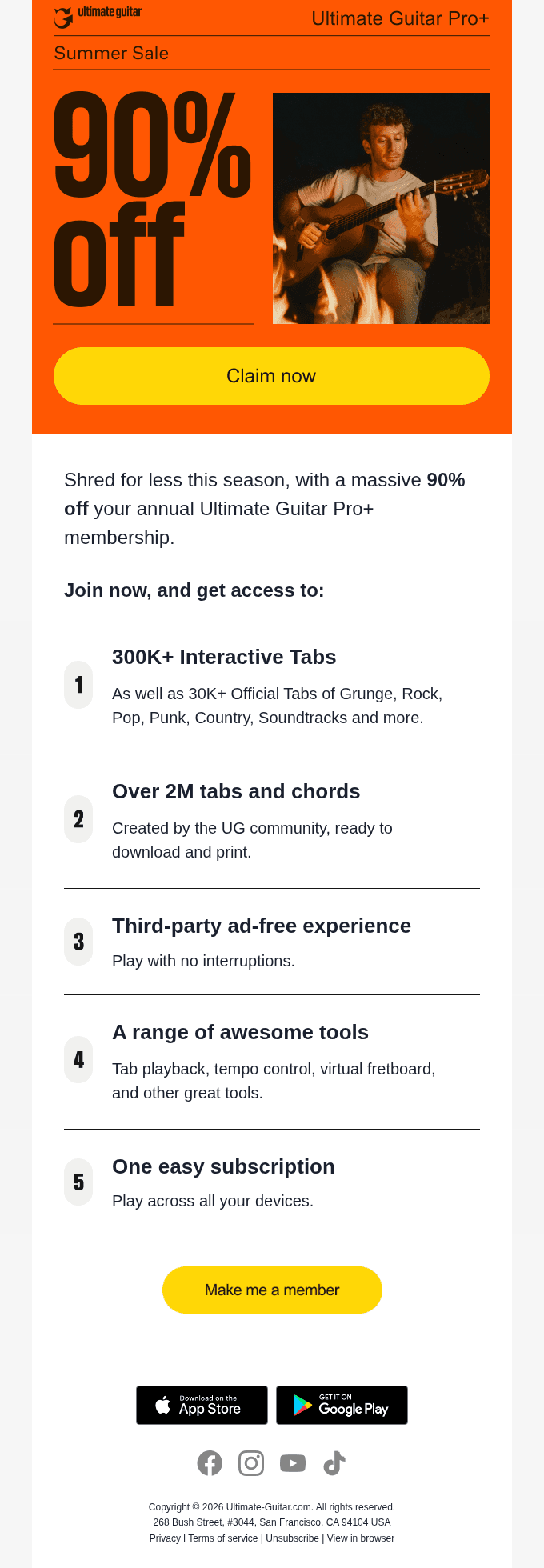Open the Instagram social icon

point(251,1463)
